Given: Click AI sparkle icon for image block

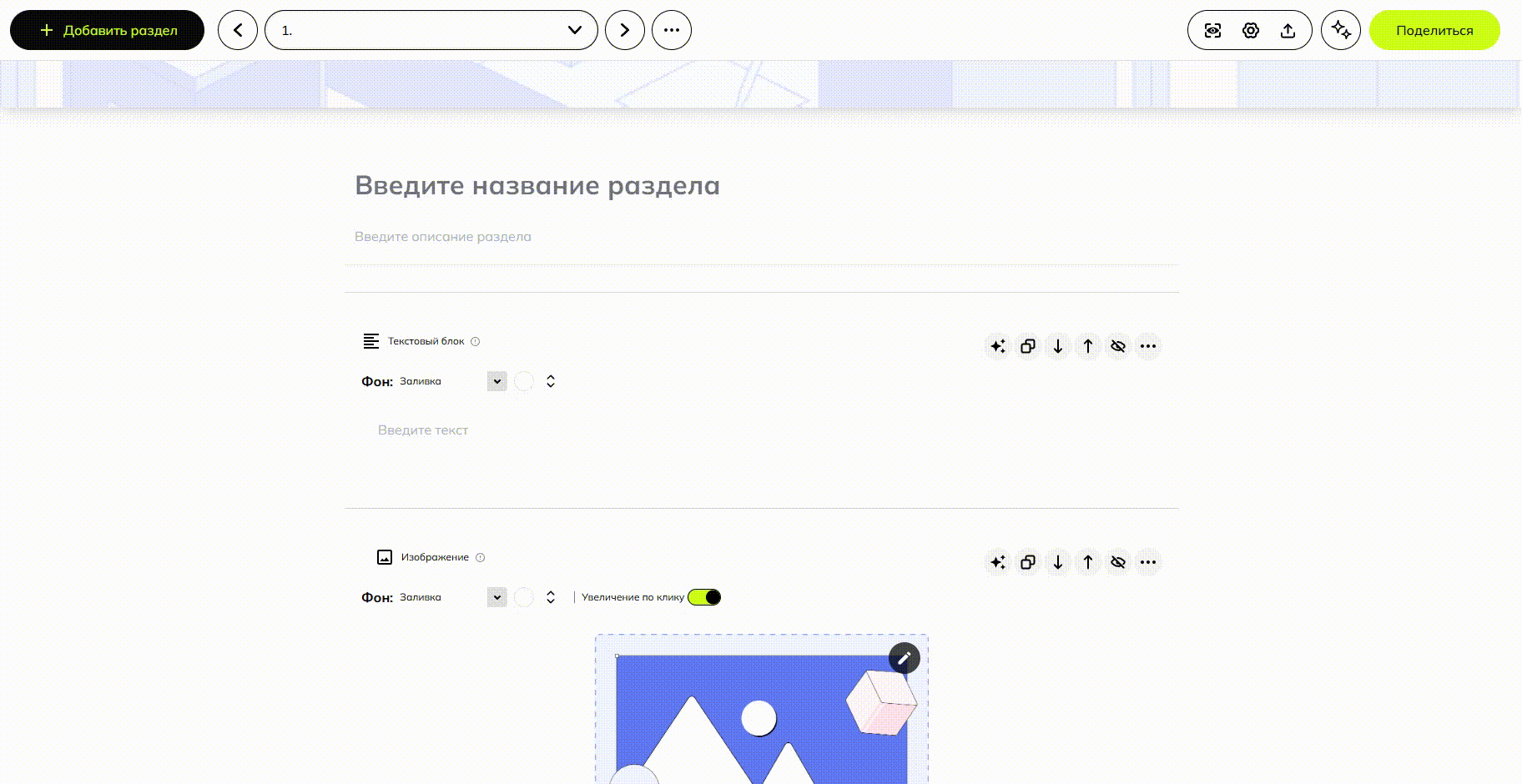Looking at the screenshot, I should 998,562.
